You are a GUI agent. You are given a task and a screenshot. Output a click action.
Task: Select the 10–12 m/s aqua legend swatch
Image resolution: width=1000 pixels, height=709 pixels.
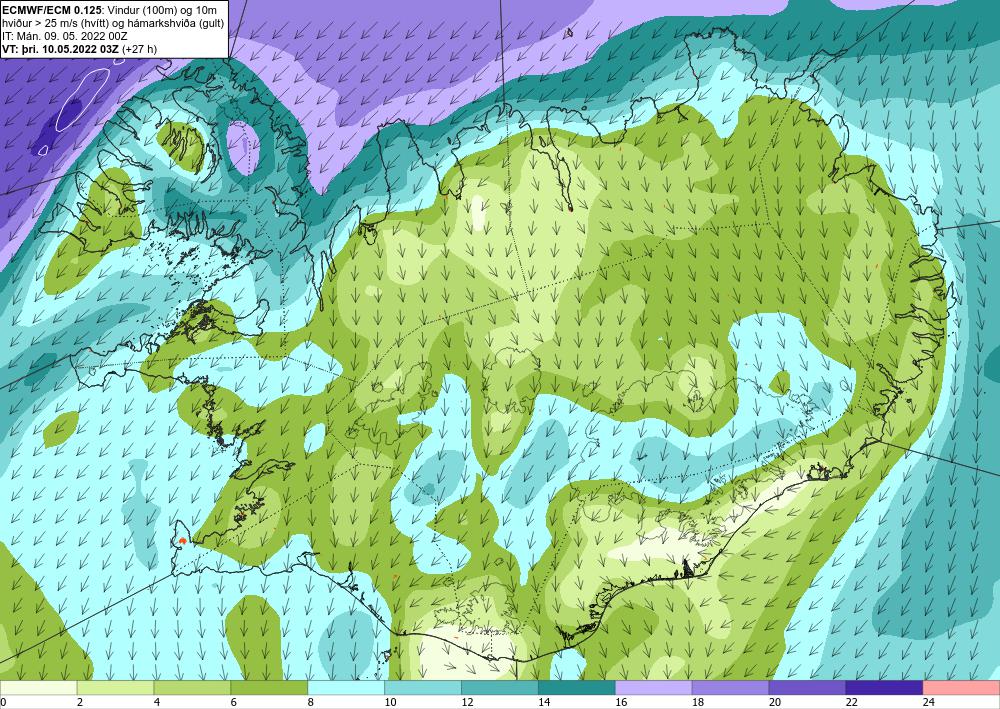[423, 688]
